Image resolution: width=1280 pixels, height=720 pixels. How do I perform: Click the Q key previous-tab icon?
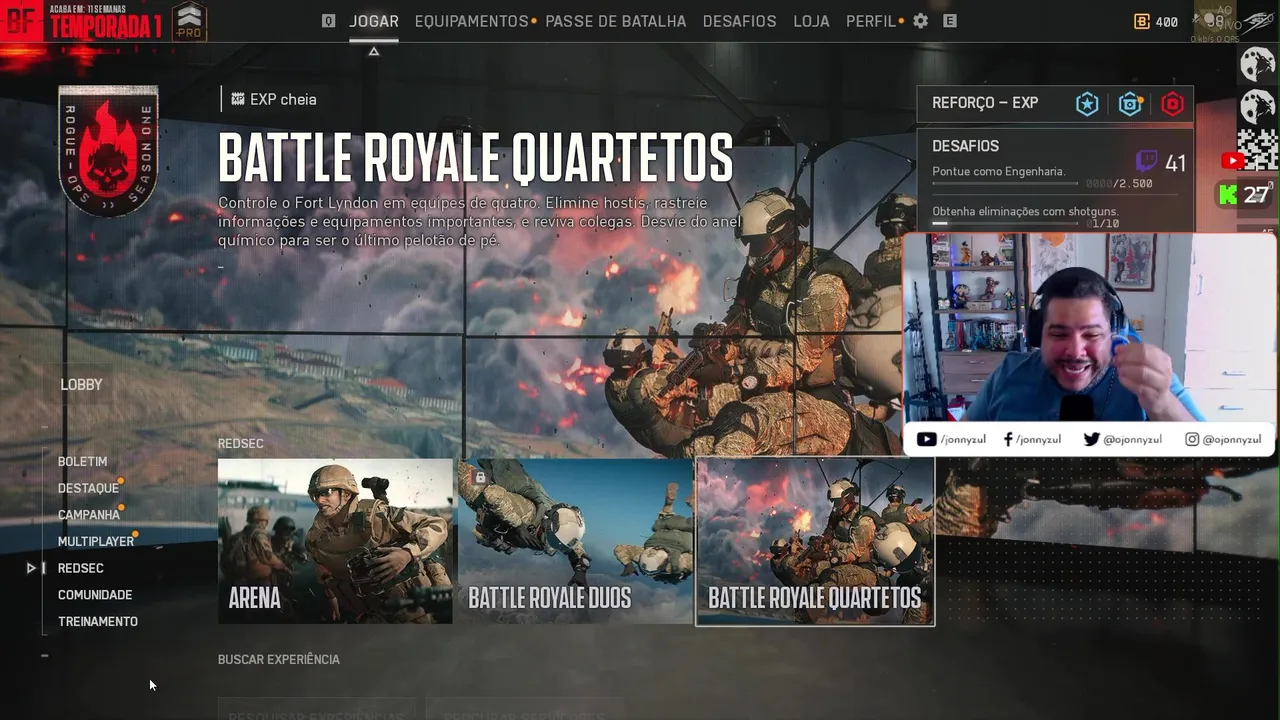pos(328,21)
